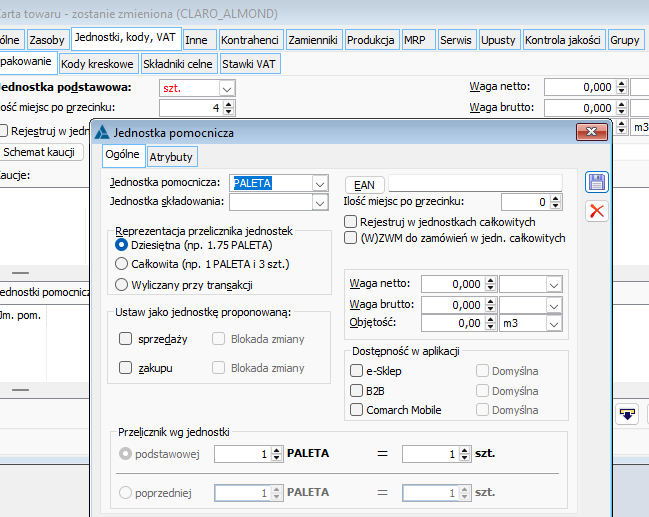Save the auxiliary unit with the diskette icon

[596, 182]
